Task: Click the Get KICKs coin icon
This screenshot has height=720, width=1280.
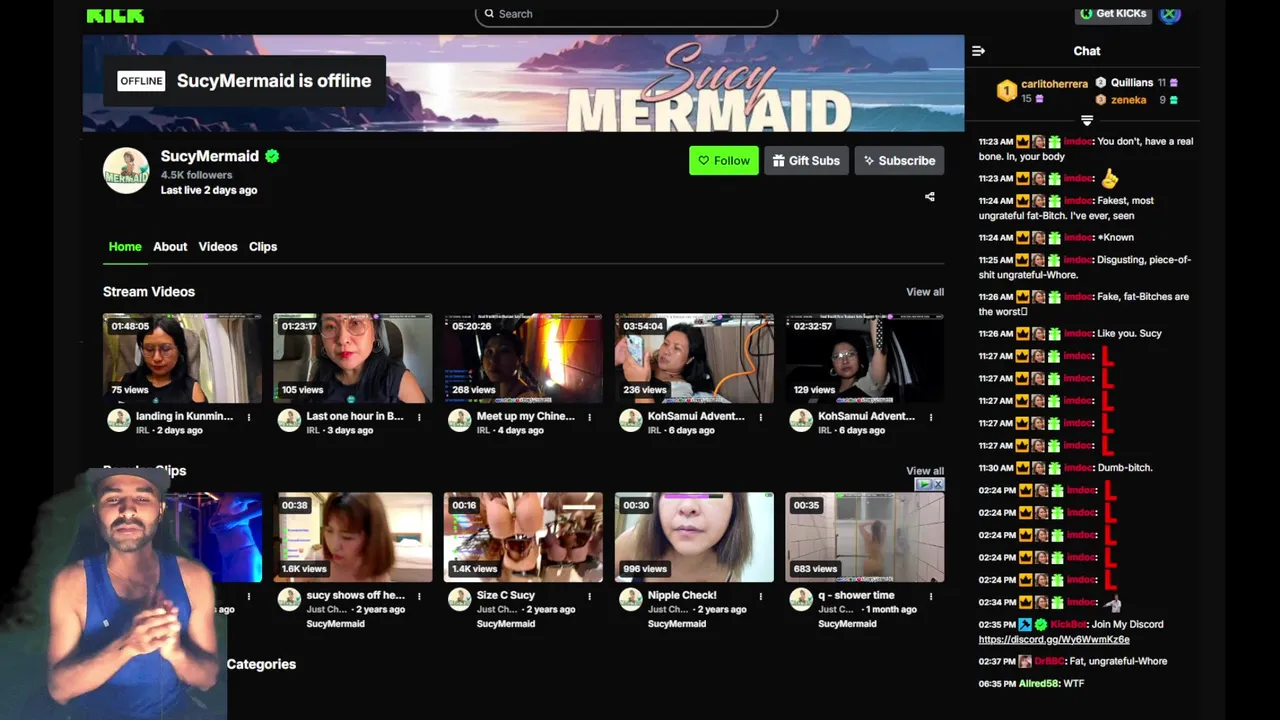Action: [1086, 14]
